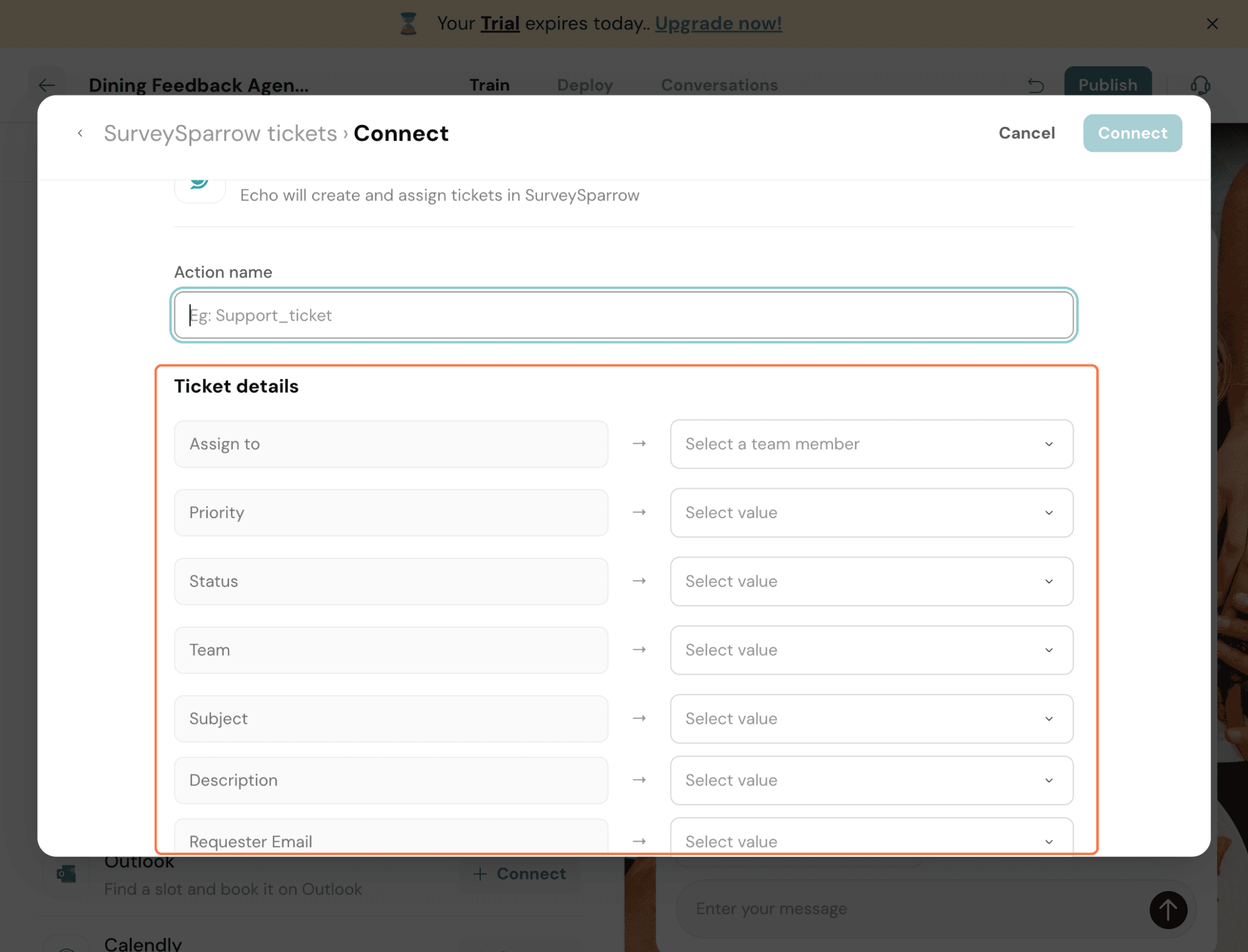The image size is (1248, 952).
Task: Click the hourglass trial icon
Action: 408,24
